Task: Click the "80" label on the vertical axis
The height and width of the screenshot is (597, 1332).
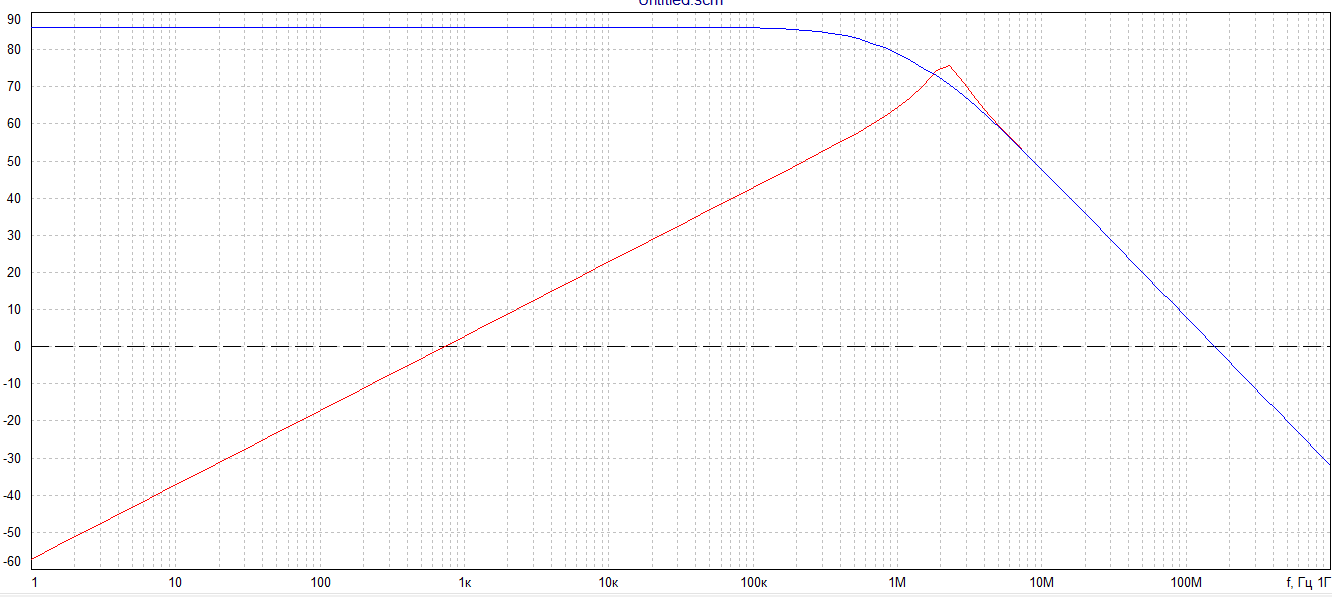Action: pos(13,50)
